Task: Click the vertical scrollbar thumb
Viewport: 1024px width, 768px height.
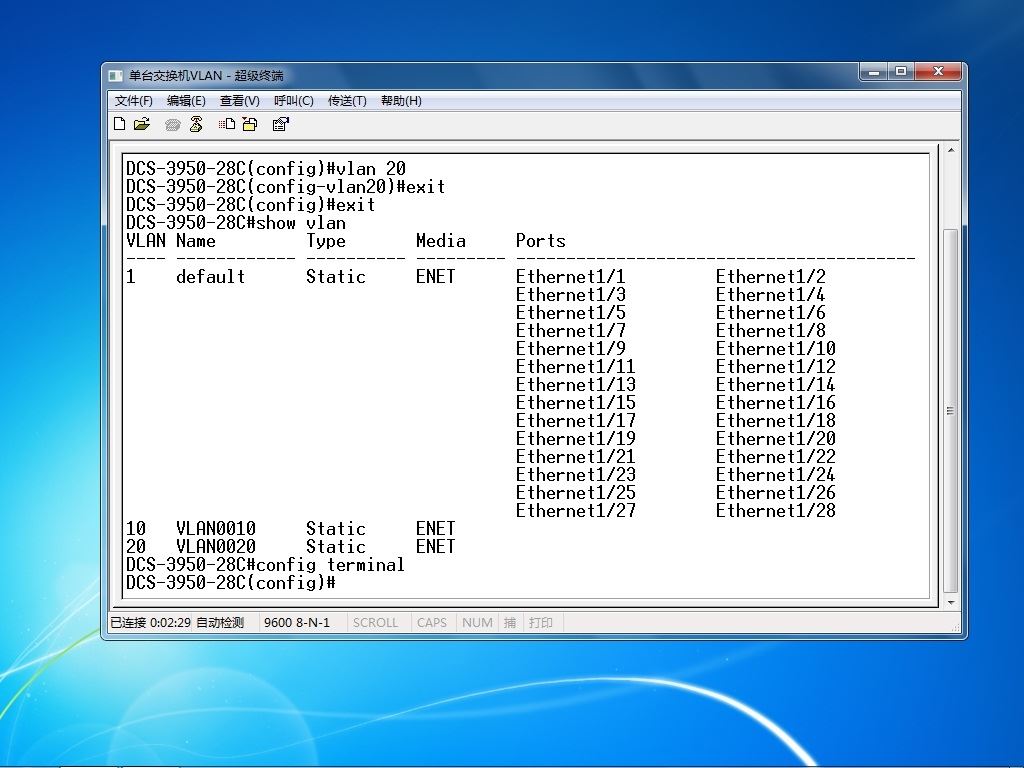Action: pyautogui.click(x=951, y=411)
